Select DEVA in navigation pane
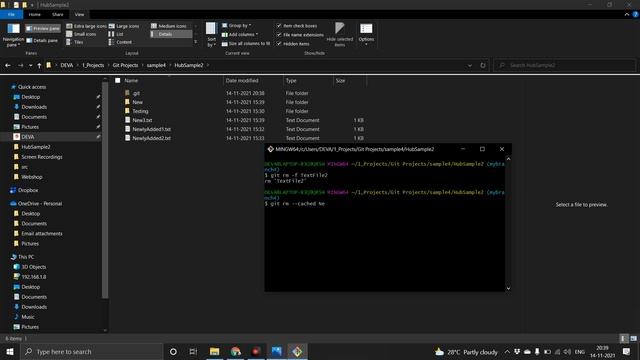The width and height of the screenshot is (640, 360). coord(28,137)
